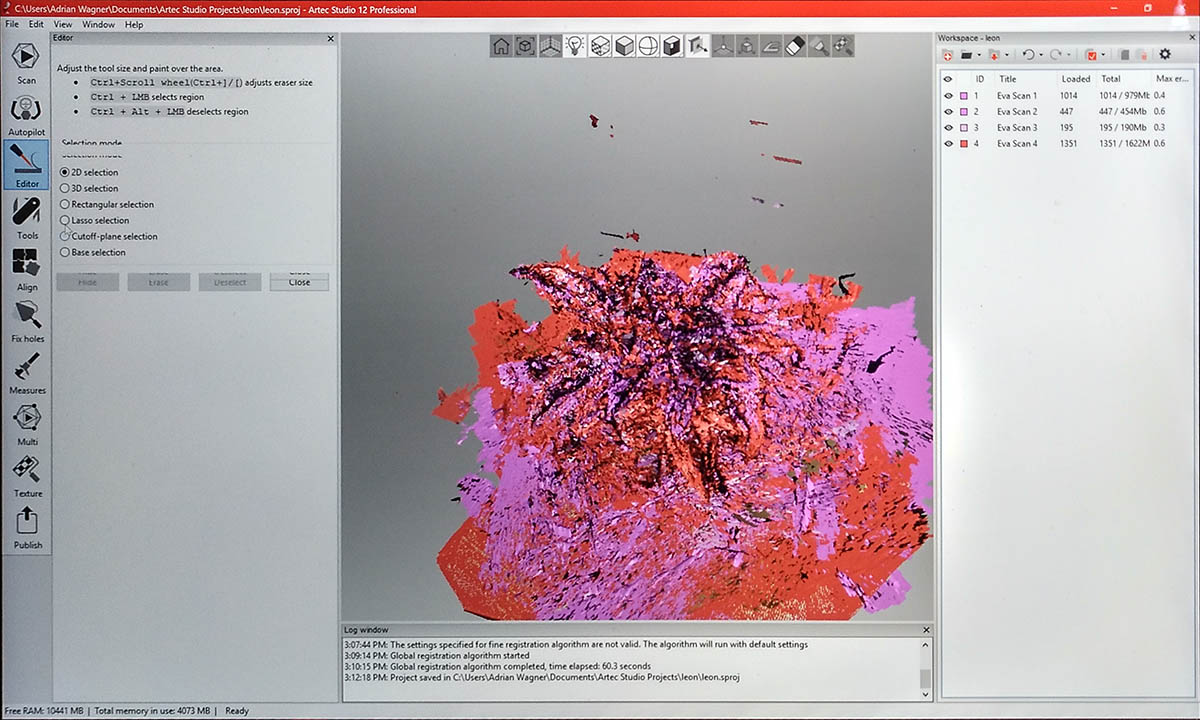The width and height of the screenshot is (1200, 720).
Task: Click the flat plane icon in toolbar
Action: pos(771,46)
